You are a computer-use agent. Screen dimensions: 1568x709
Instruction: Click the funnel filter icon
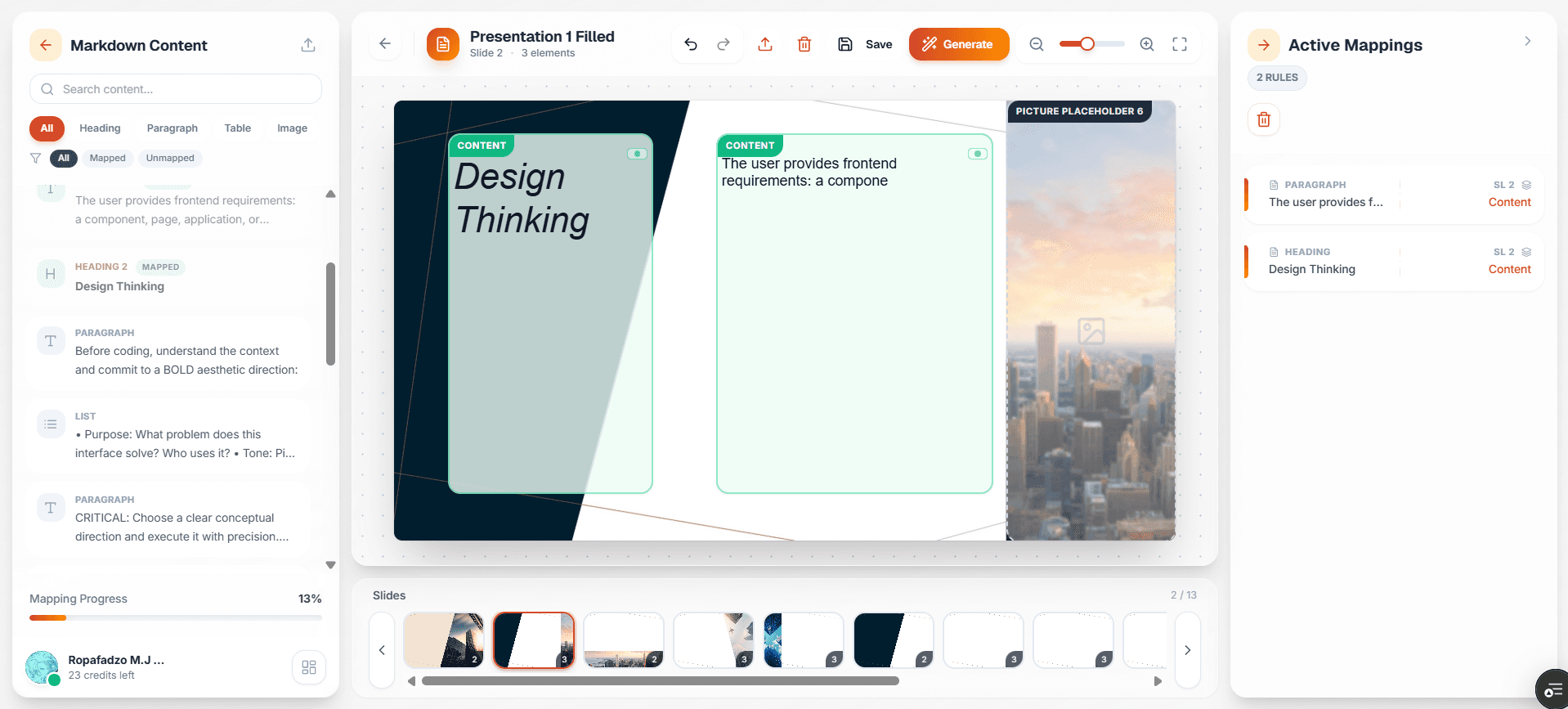pos(35,158)
